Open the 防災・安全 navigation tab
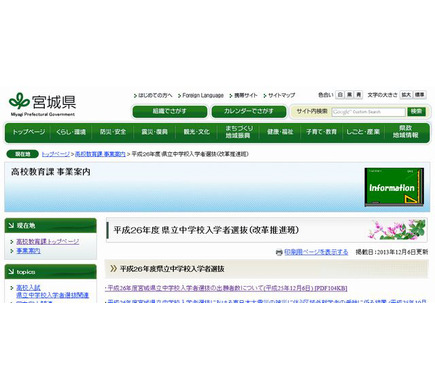Image resolution: width=435 pixels, height=375 pixels. point(113,132)
